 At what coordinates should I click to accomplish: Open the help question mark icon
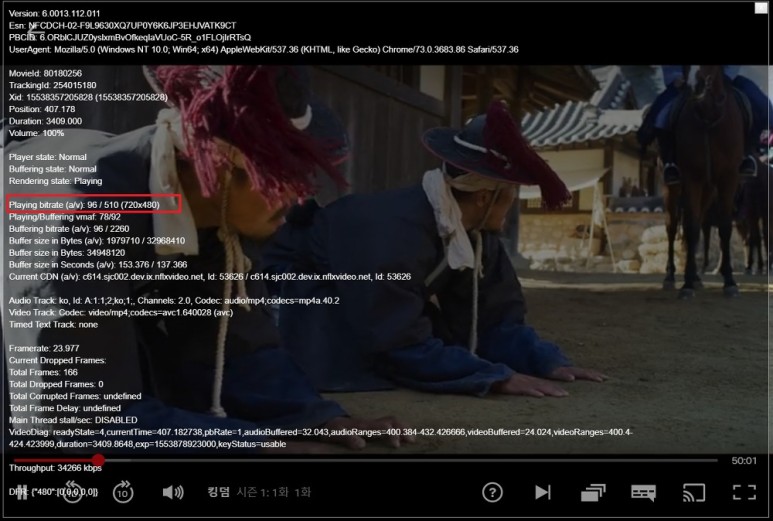[492, 492]
